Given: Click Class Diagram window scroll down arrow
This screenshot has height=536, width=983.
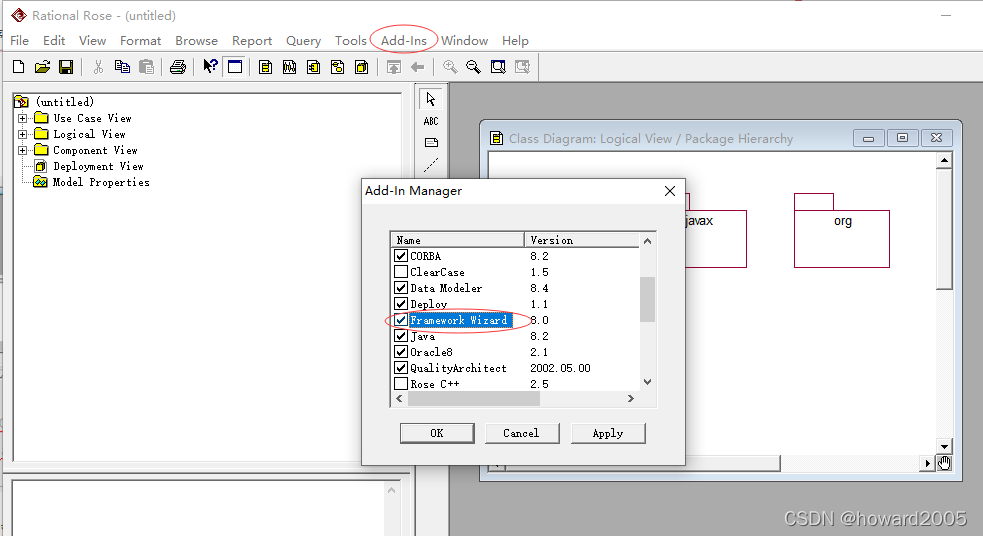Looking at the screenshot, I should [x=944, y=446].
